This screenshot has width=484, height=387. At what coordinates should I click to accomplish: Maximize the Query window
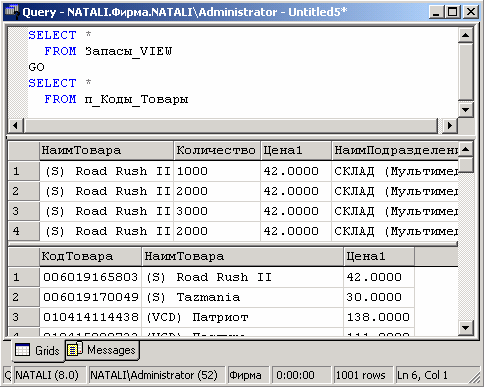(x=453, y=12)
